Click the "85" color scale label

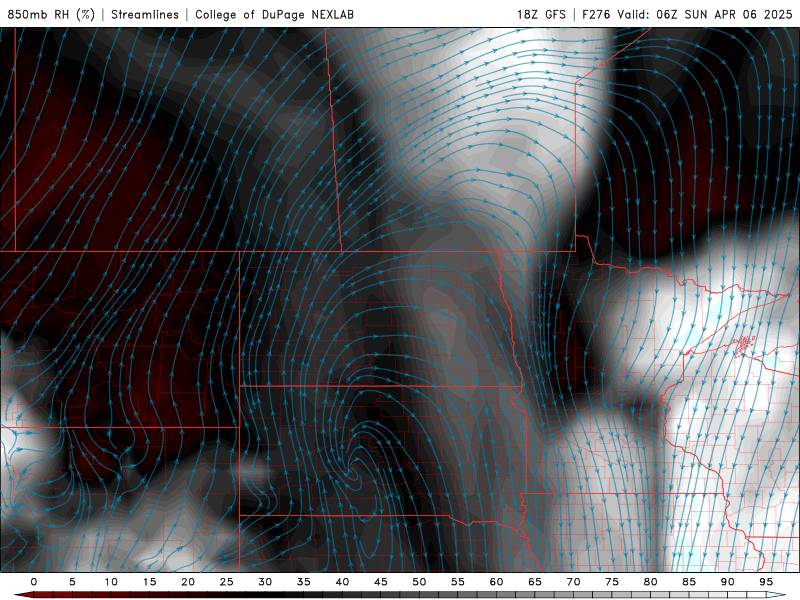(x=689, y=582)
